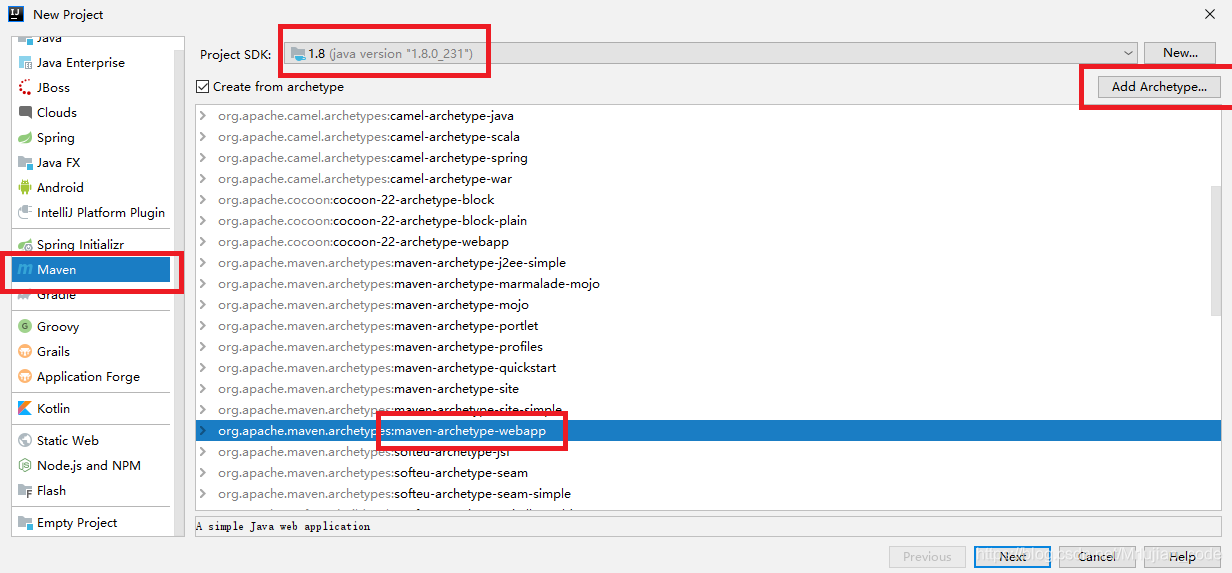Select the Node.js and NPM icon

[25, 466]
